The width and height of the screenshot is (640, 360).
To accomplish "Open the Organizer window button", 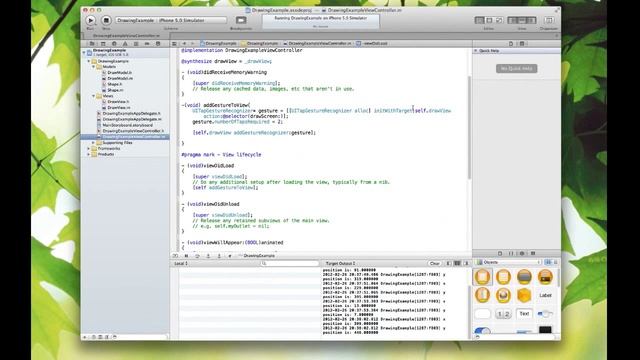I will 549,20.
